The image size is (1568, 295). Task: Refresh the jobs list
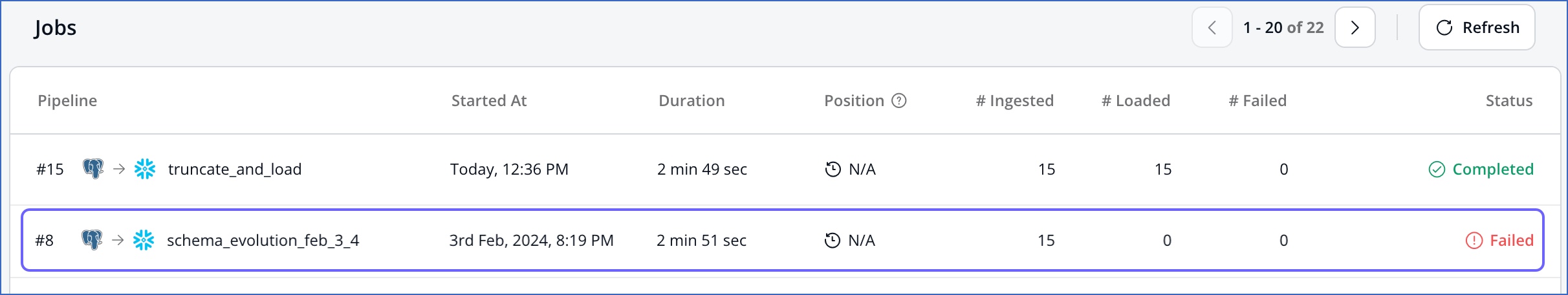[x=1477, y=27]
